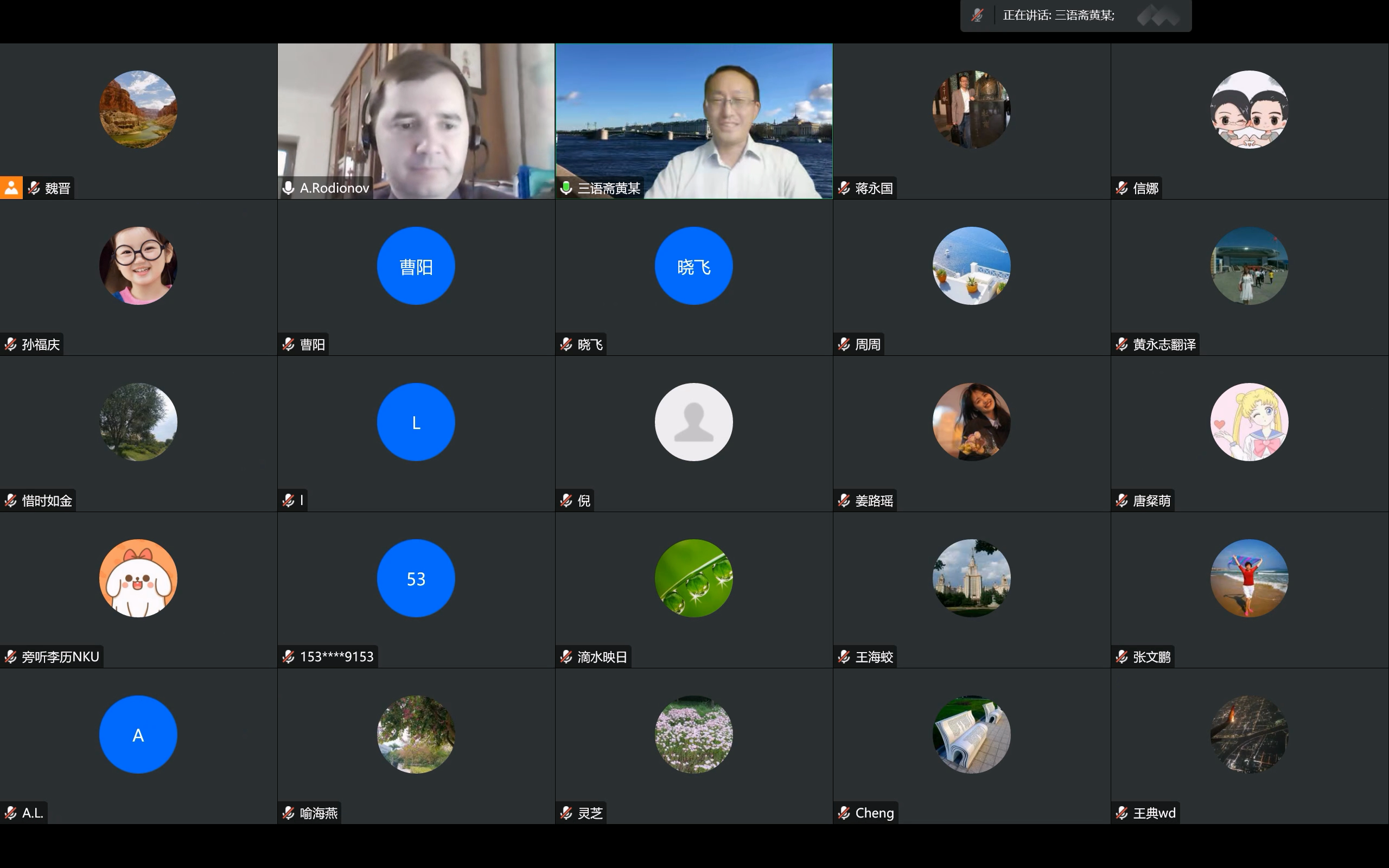This screenshot has height=868, width=1389.
Task: Click the gray default avatar of 倪
Action: pos(693,422)
